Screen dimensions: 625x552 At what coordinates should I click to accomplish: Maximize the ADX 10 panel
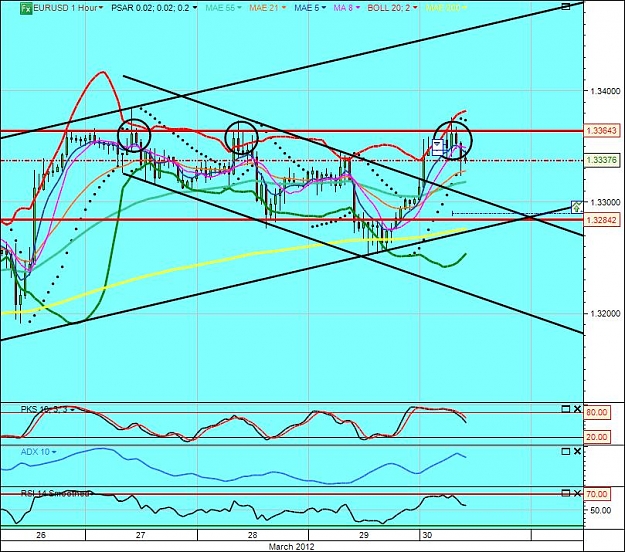[566, 452]
